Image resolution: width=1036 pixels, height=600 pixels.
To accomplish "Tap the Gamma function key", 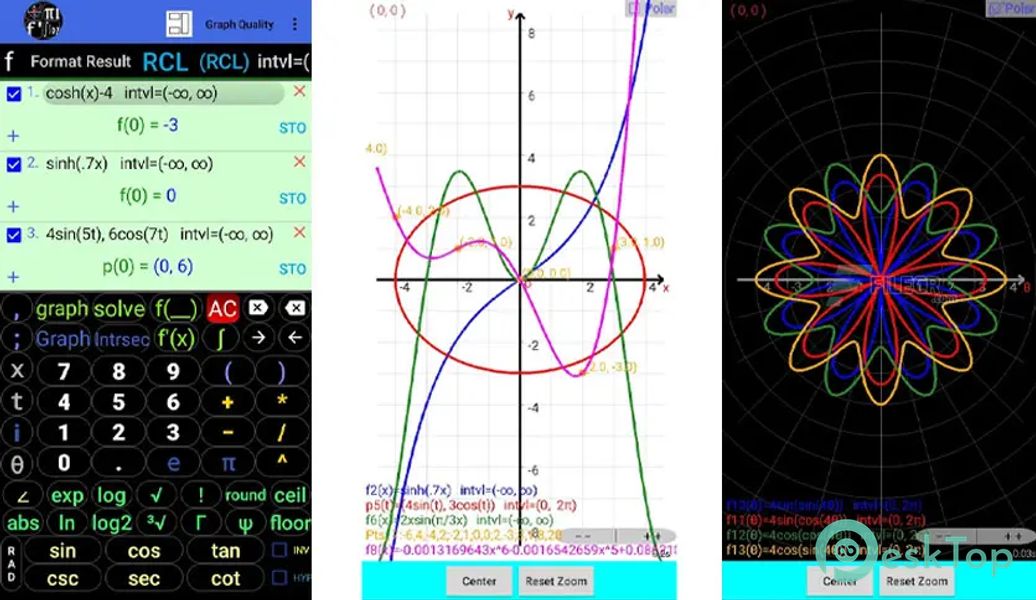I will (200, 523).
